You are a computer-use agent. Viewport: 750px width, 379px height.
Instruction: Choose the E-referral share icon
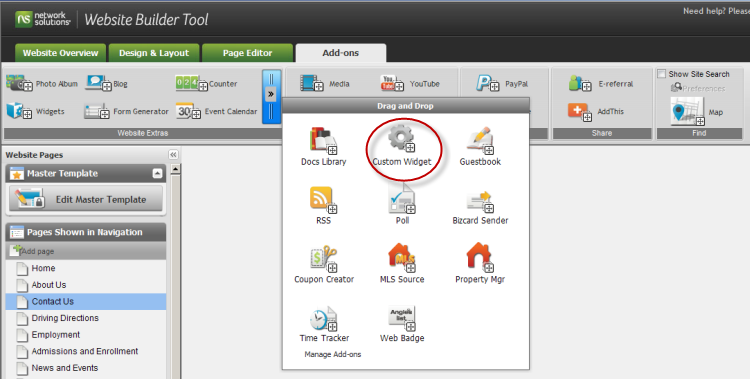(x=580, y=83)
